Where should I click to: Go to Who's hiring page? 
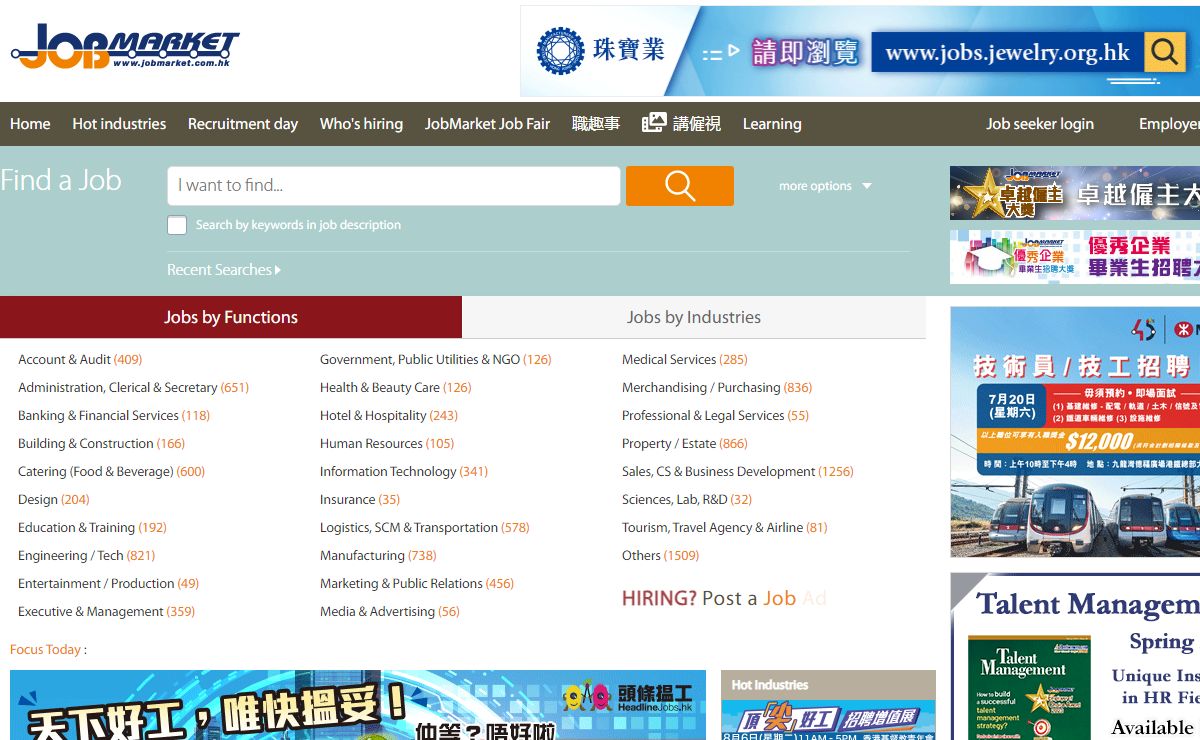[361, 124]
